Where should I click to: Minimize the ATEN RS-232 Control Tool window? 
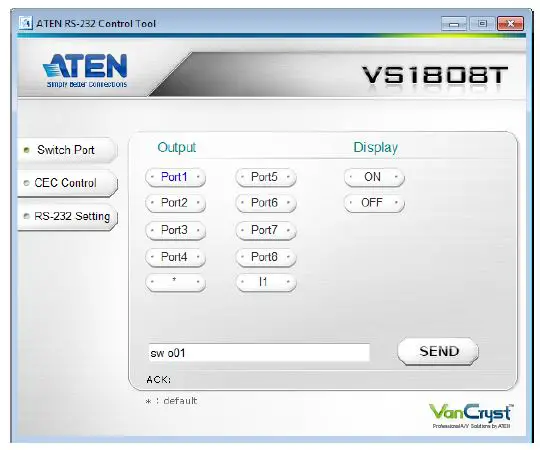point(454,24)
